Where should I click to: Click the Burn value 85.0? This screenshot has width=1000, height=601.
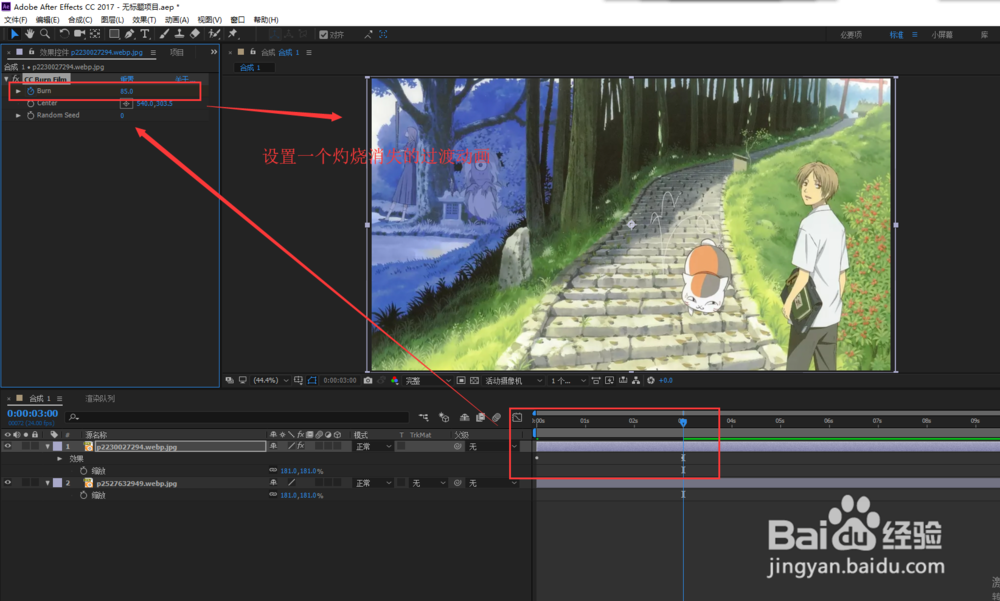(x=126, y=91)
